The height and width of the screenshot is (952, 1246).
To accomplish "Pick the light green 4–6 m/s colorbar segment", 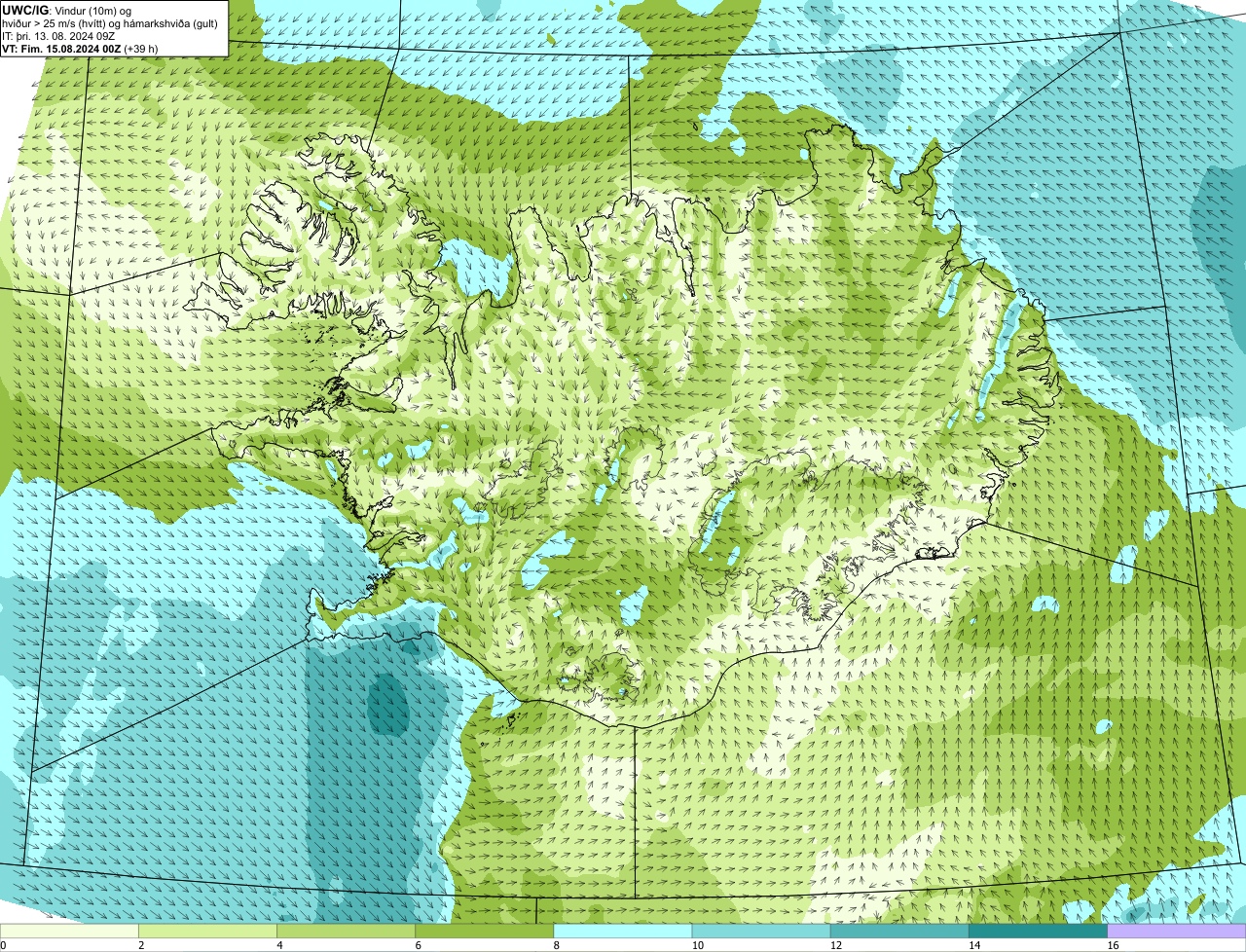I will (346, 932).
